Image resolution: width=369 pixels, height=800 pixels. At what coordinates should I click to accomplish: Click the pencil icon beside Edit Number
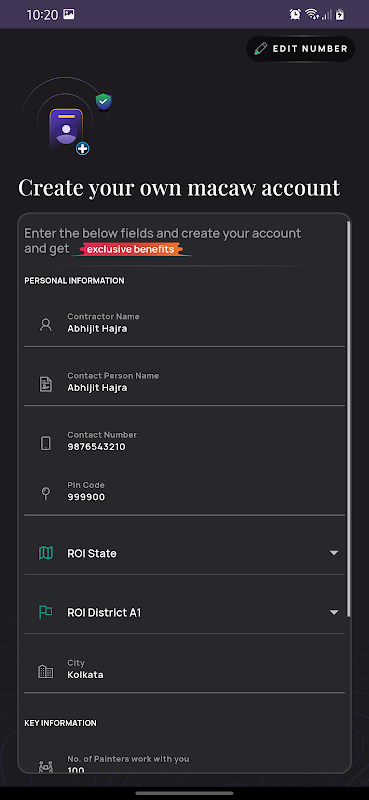coord(261,49)
